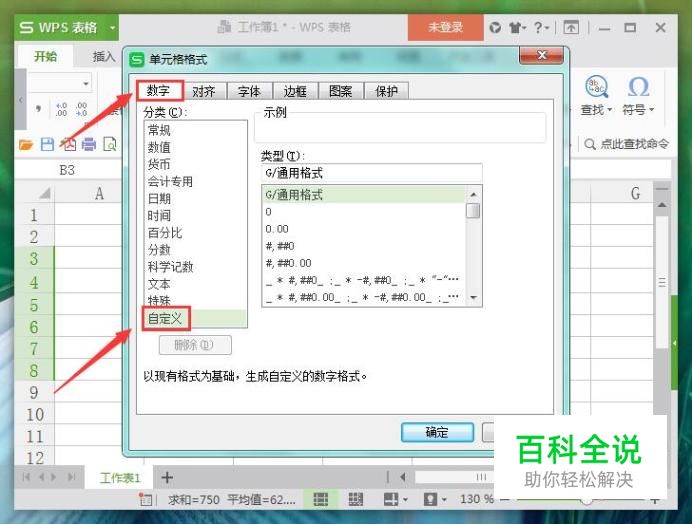Choose 分数 in category list
The width and height of the screenshot is (692, 524).
point(195,250)
